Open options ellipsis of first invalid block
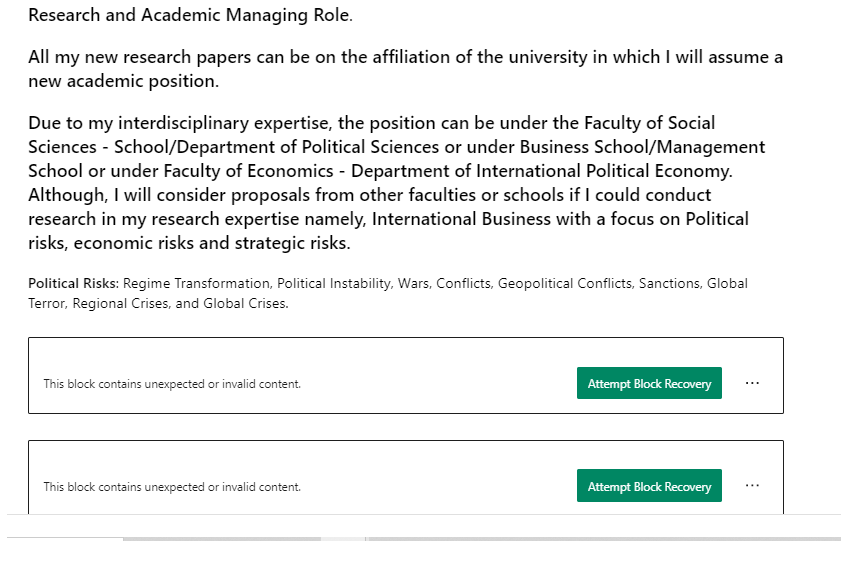 pyautogui.click(x=752, y=383)
